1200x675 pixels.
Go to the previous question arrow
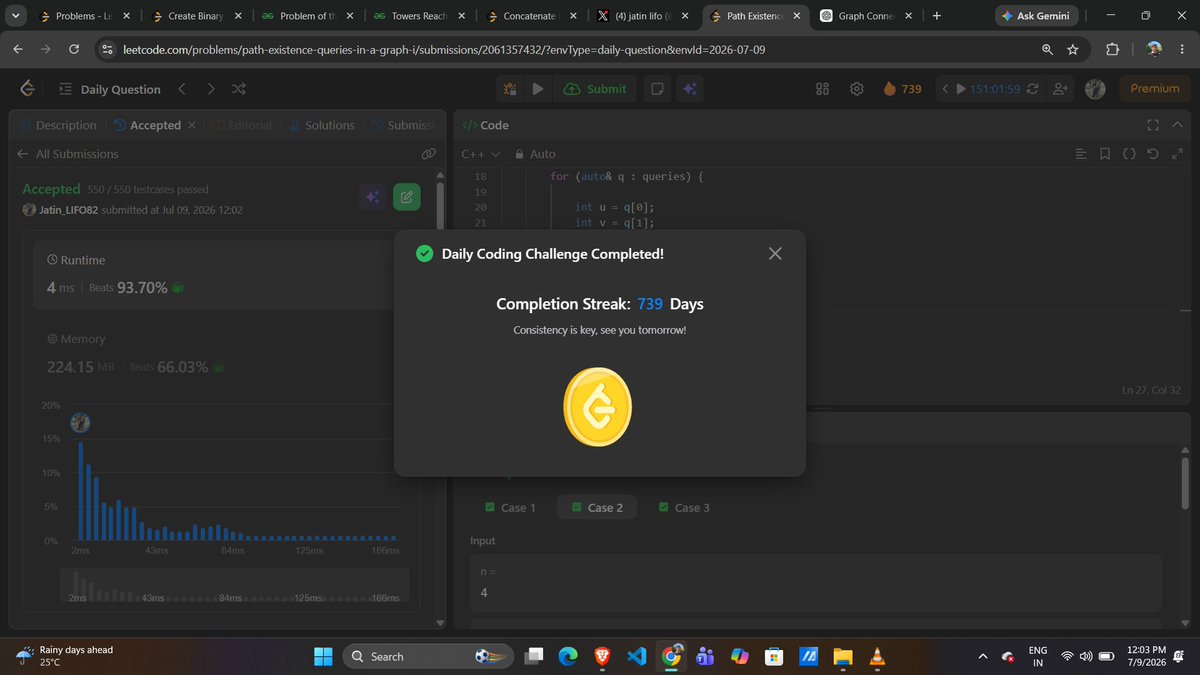[181, 89]
